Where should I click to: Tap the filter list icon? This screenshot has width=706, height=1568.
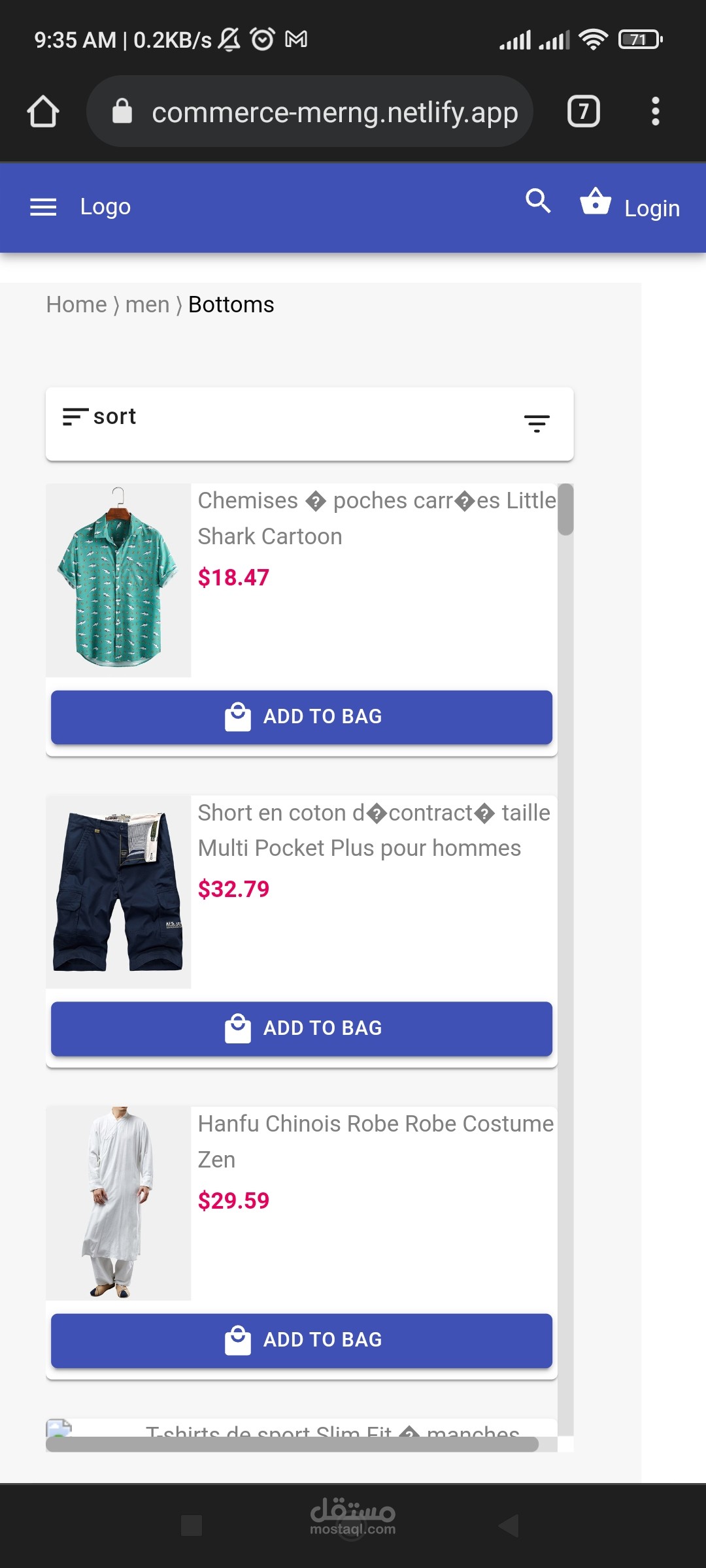point(537,423)
